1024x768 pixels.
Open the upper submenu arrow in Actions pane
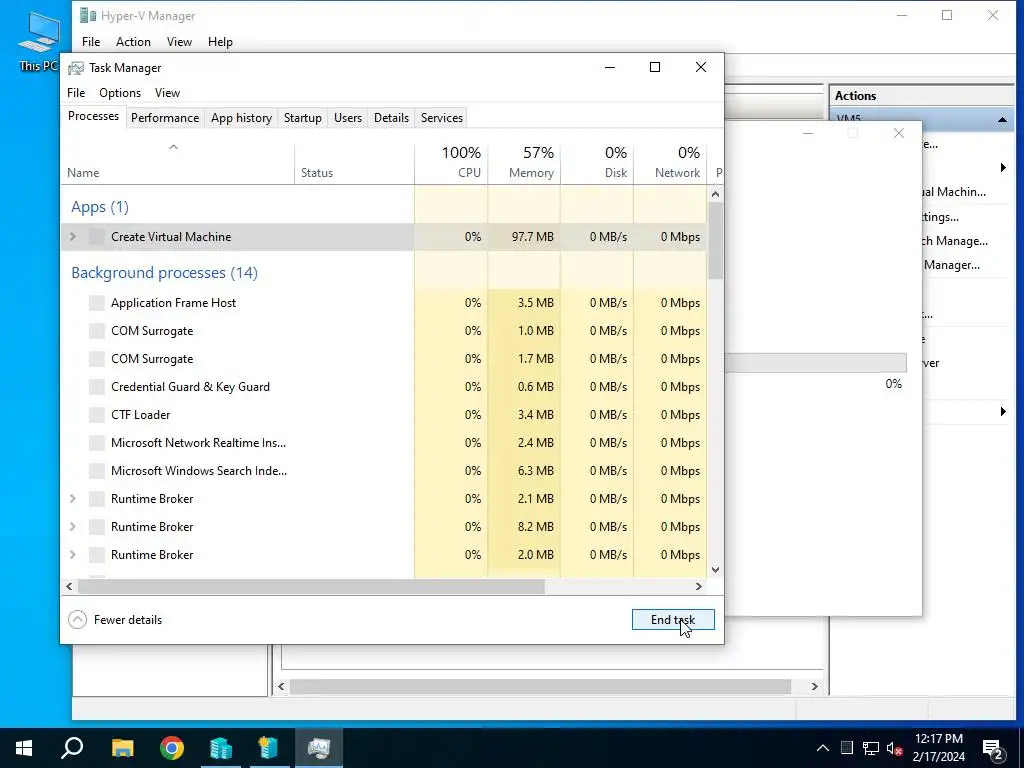(1003, 168)
